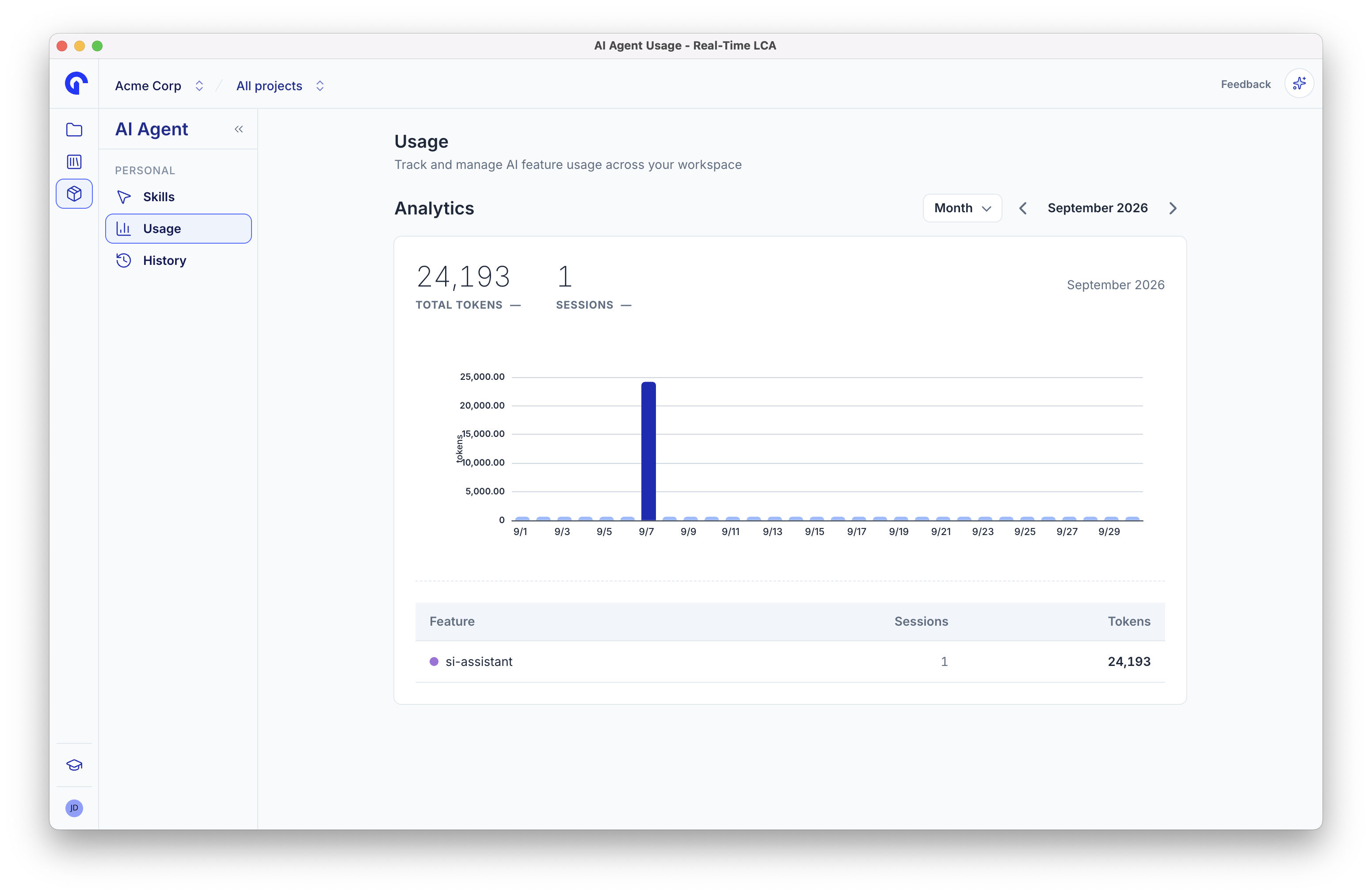Click the Tokens column header
The image size is (1372, 895).
tap(1129, 622)
